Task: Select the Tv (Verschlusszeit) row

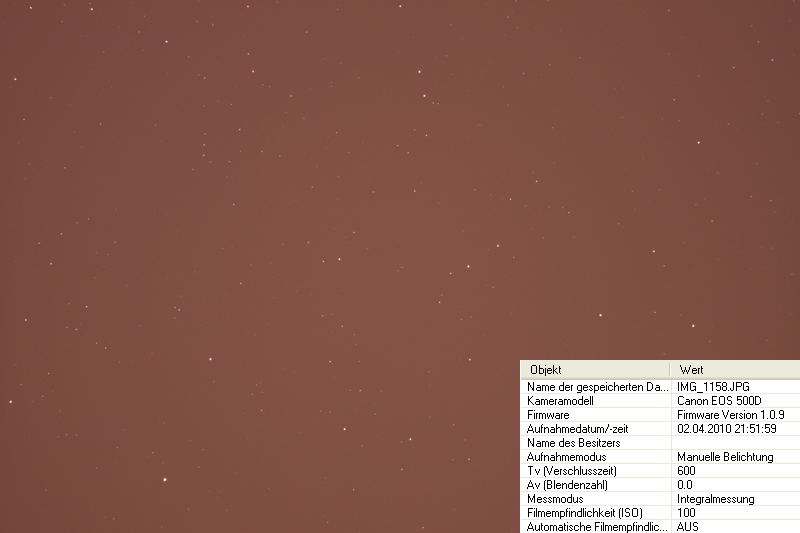Action: pyautogui.click(x=568, y=471)
